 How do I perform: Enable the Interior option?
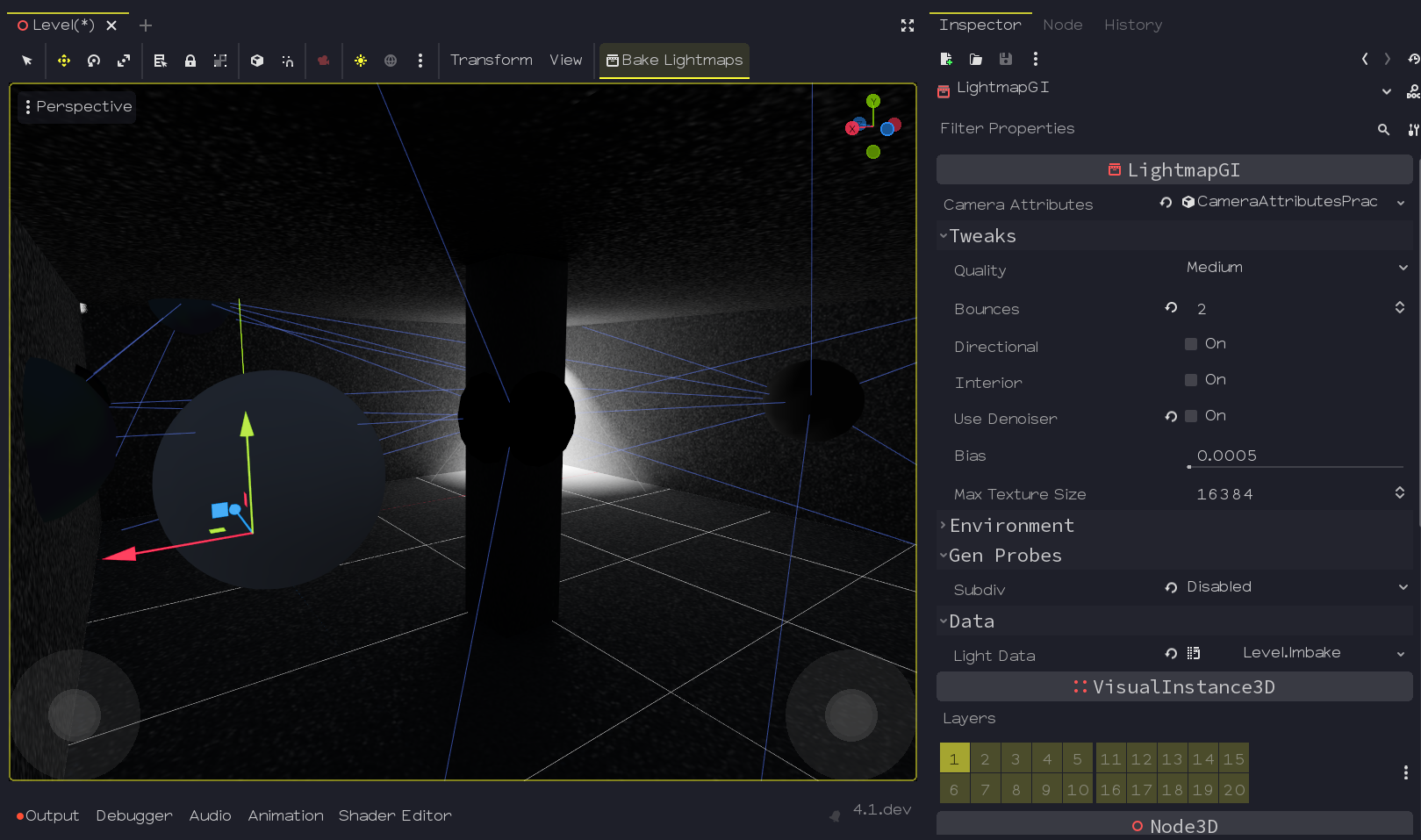[1190, 380]
